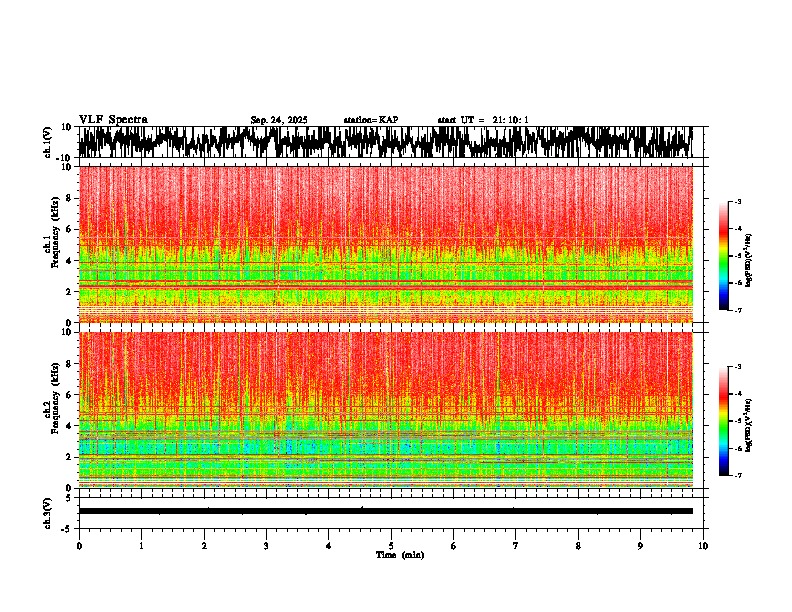Click the "6" kHz tick on ch.1 spectrogram
Screen dimensions: 792x612
click(x=69, y=229)
